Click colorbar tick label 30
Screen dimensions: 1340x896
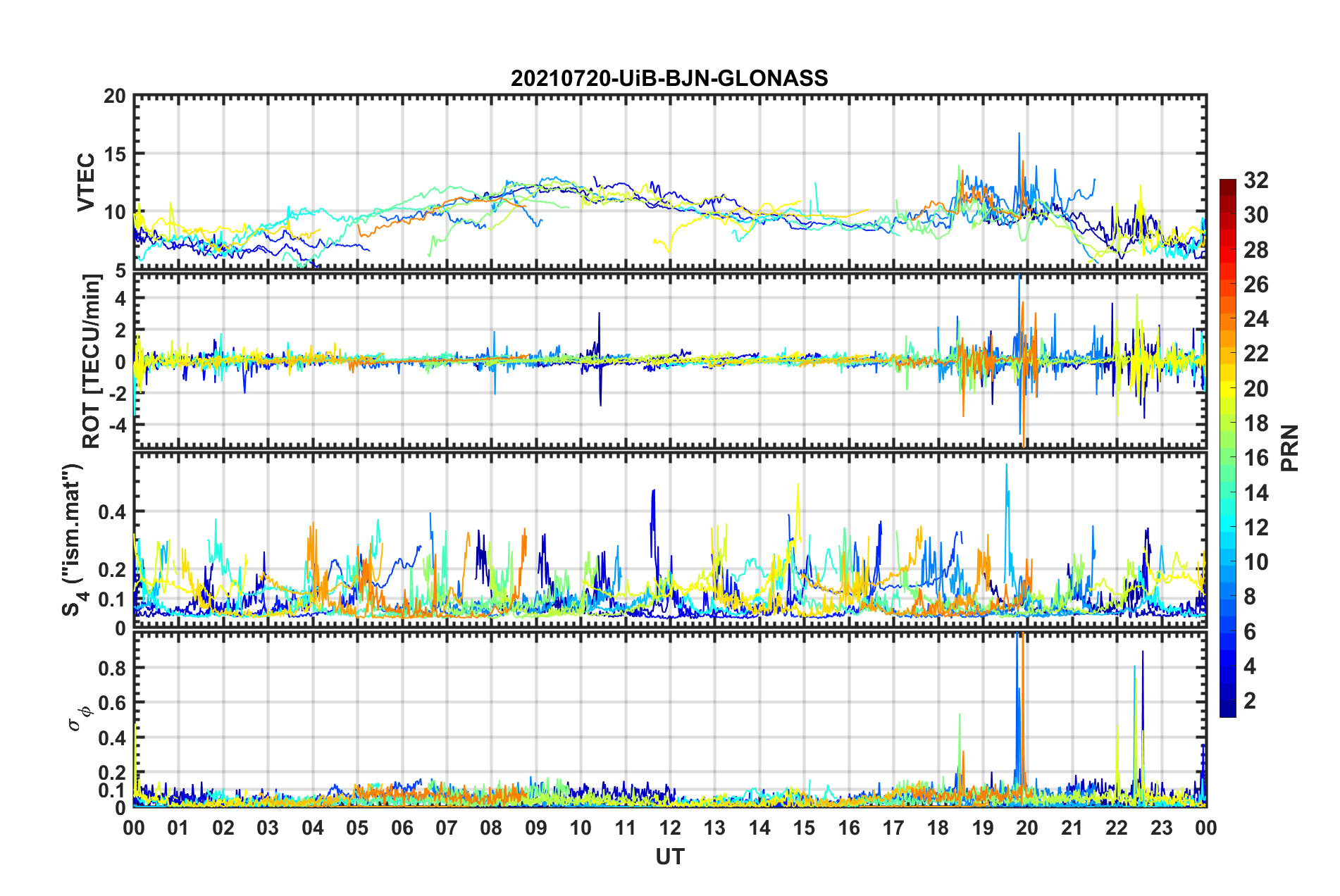(x=1255, y=215)
